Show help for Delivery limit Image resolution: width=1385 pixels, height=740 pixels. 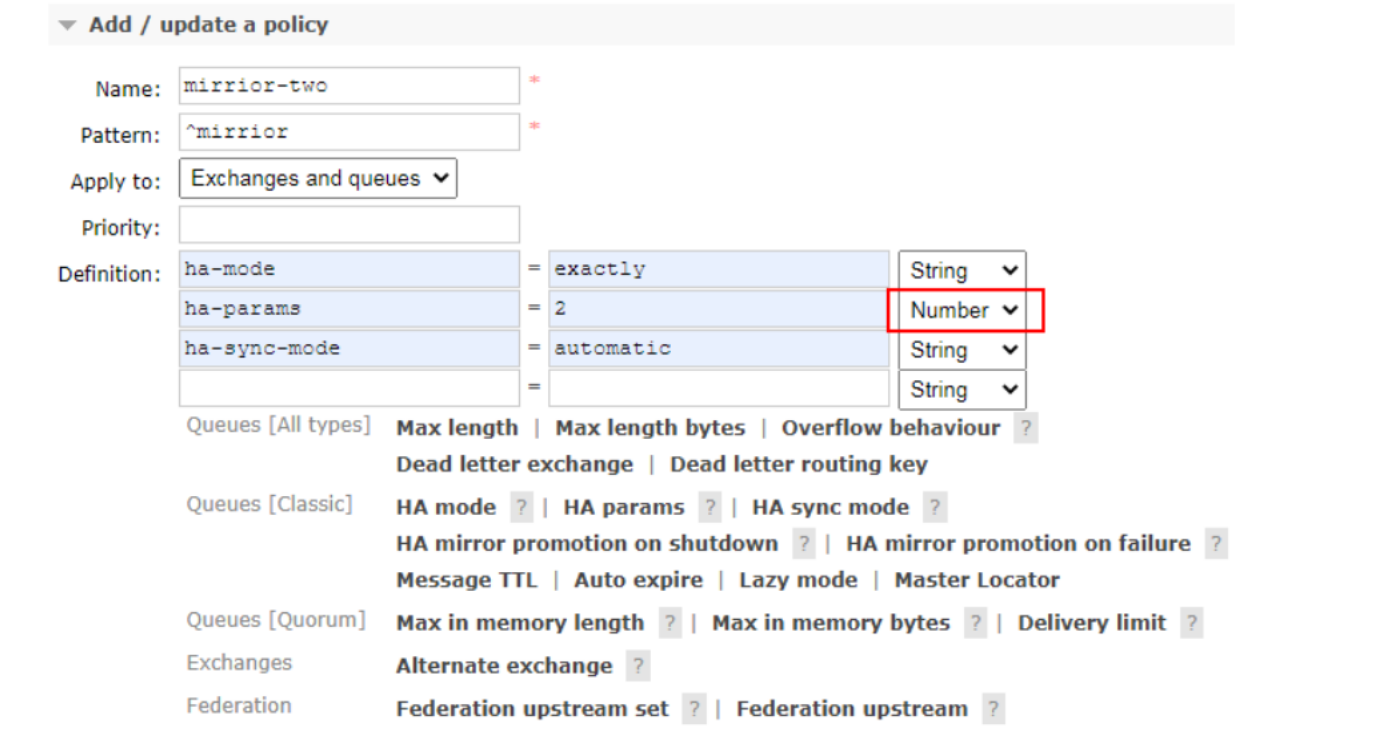click(x=1190, y=624)
